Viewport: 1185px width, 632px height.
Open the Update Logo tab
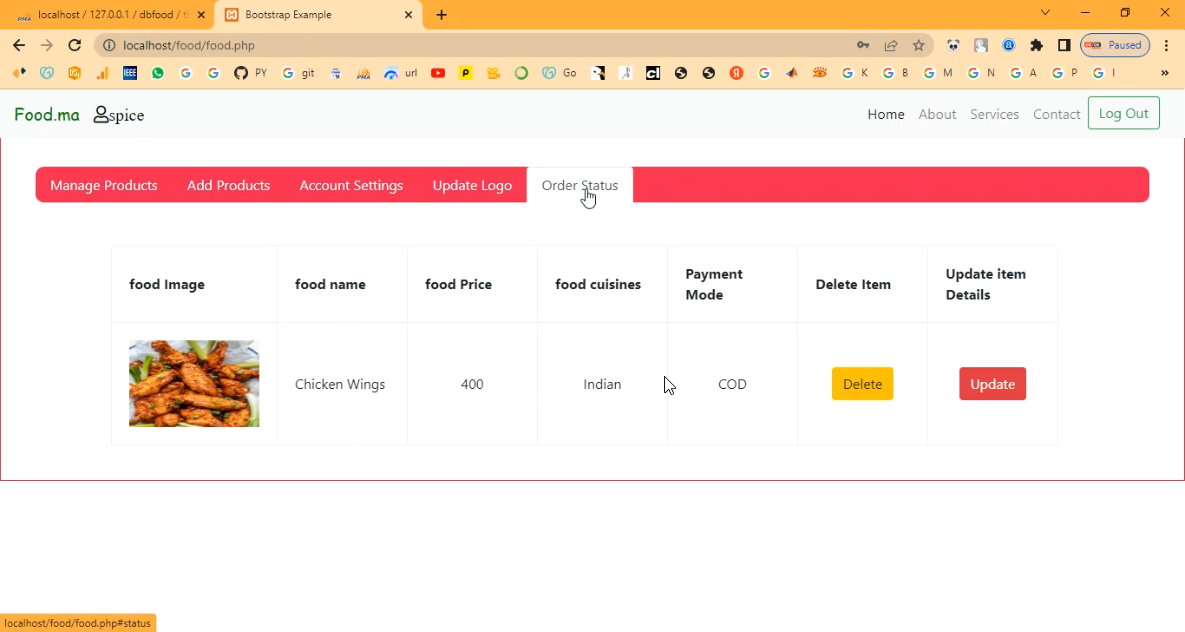pos(472,185)
